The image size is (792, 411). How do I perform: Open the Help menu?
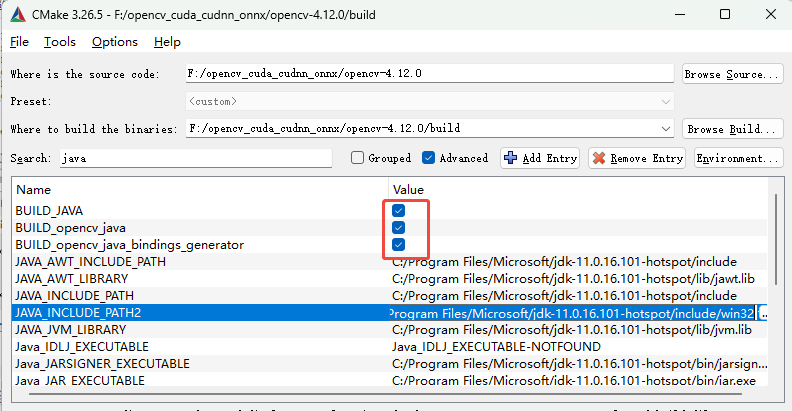(167, 42)
